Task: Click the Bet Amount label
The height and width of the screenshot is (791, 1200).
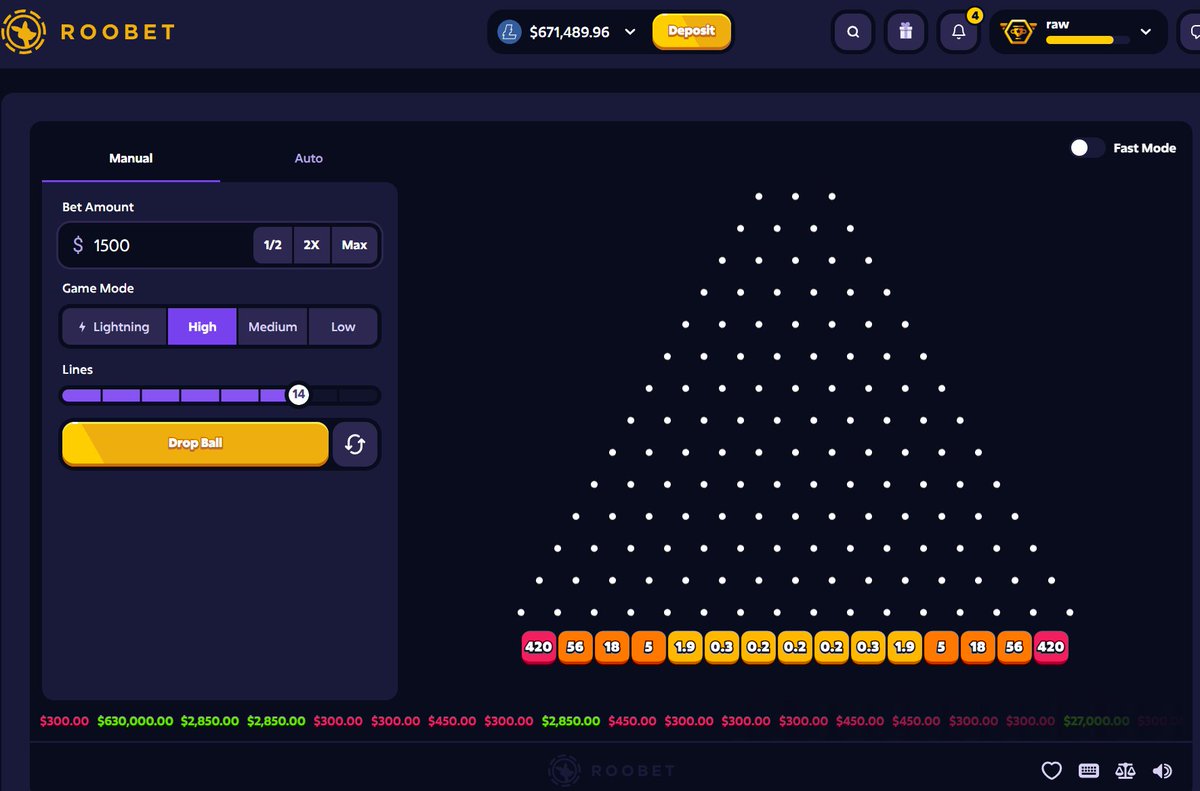Action: point(98,207)
